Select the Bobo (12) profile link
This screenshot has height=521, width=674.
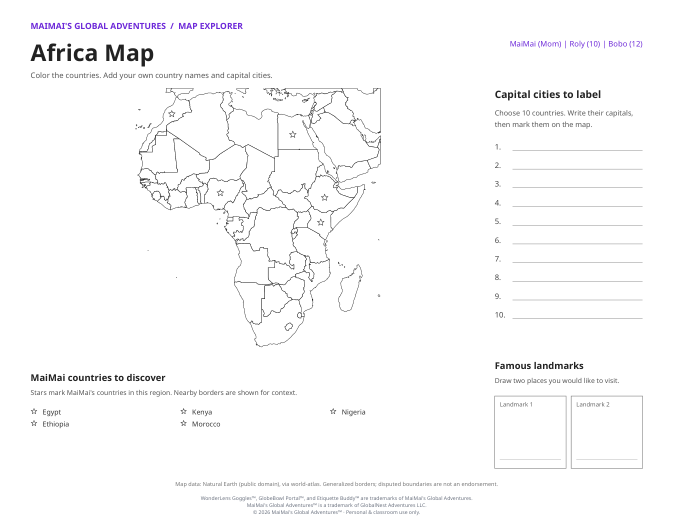(x=625, y=44)
